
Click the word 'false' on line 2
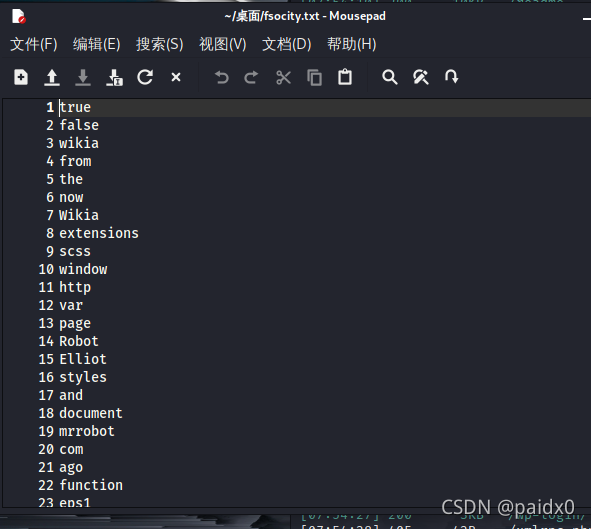[79, 125]
